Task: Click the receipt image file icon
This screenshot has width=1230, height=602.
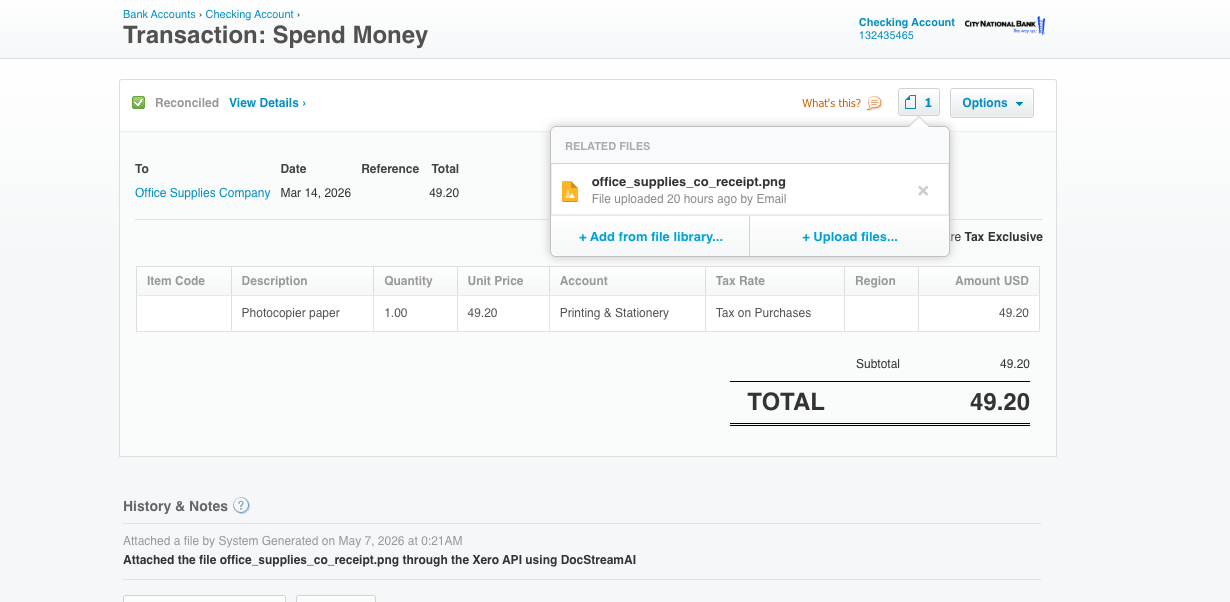Action: point(570,191)
